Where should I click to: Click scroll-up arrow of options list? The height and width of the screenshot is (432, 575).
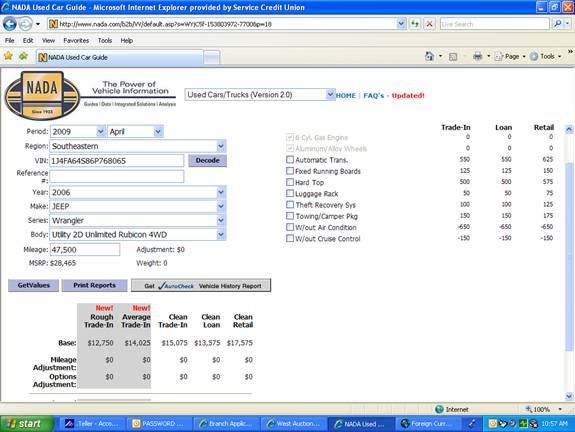point(569,129)
